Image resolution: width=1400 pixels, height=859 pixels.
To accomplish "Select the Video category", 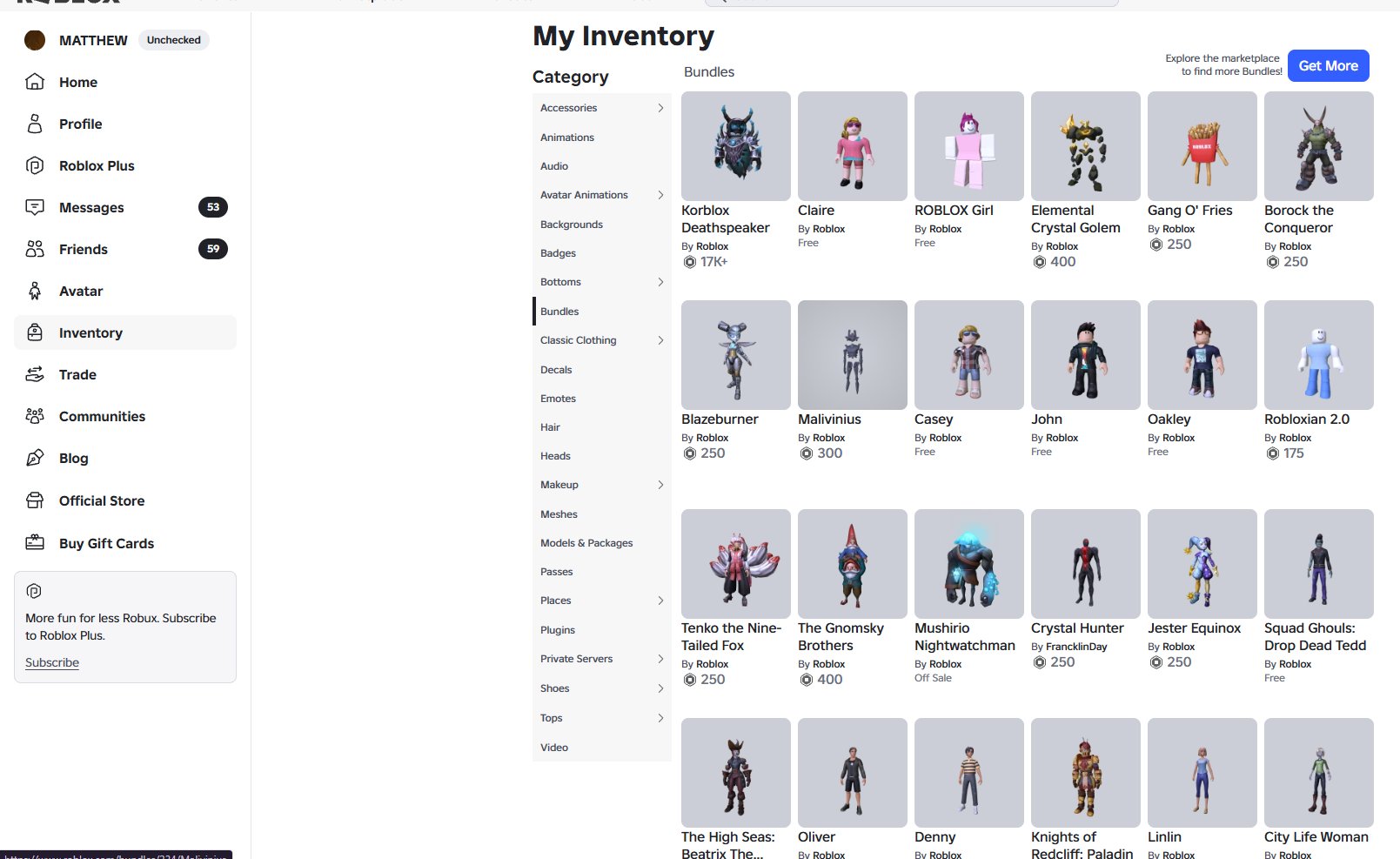I will (601, 748).
